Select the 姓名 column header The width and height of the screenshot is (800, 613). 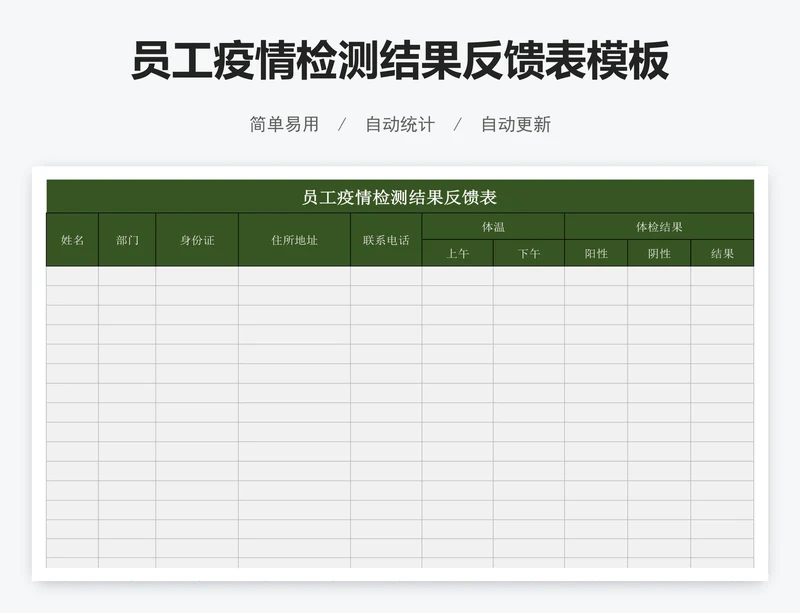72,240
